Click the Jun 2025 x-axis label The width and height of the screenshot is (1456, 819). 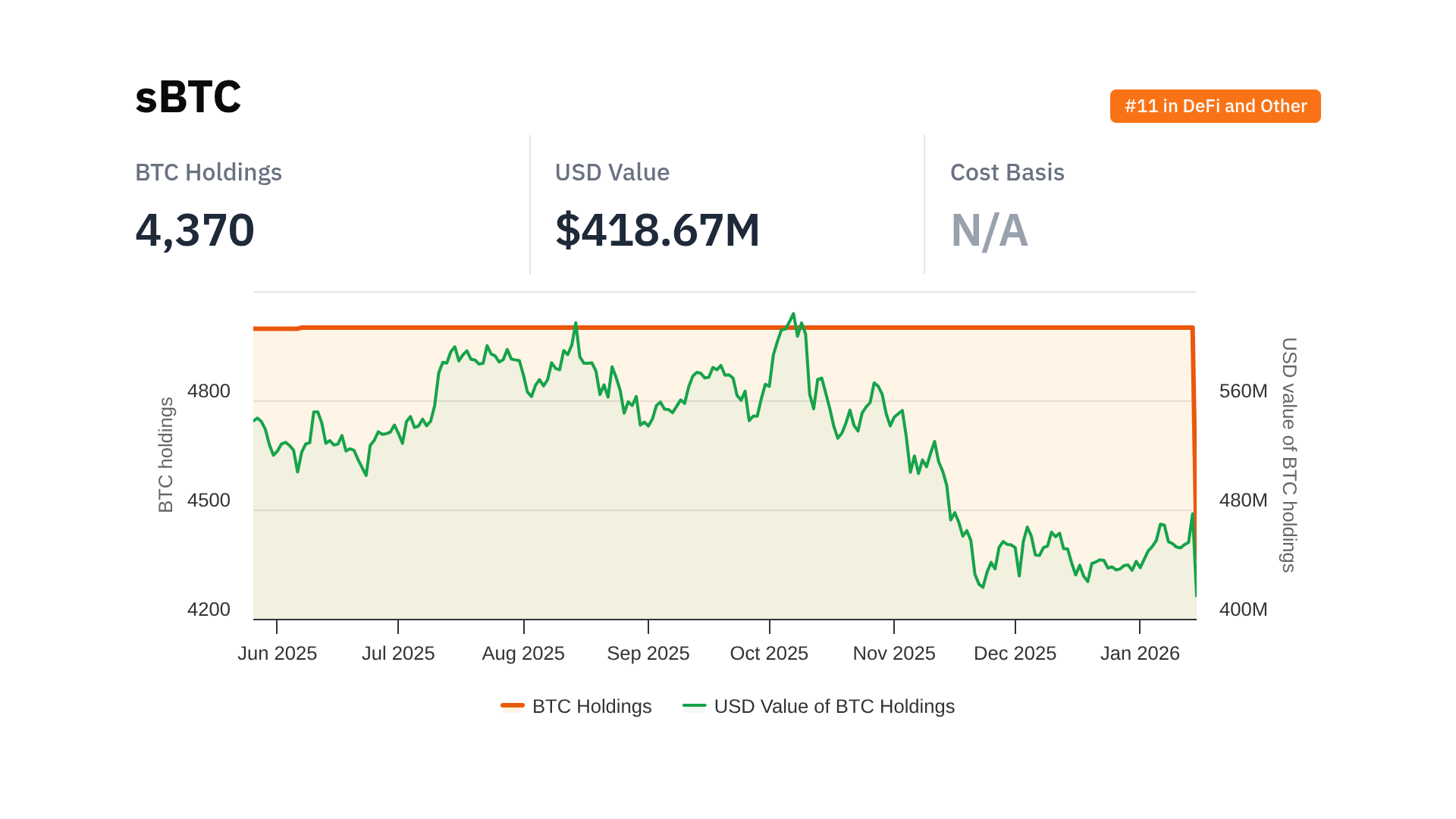click(277, 653)
